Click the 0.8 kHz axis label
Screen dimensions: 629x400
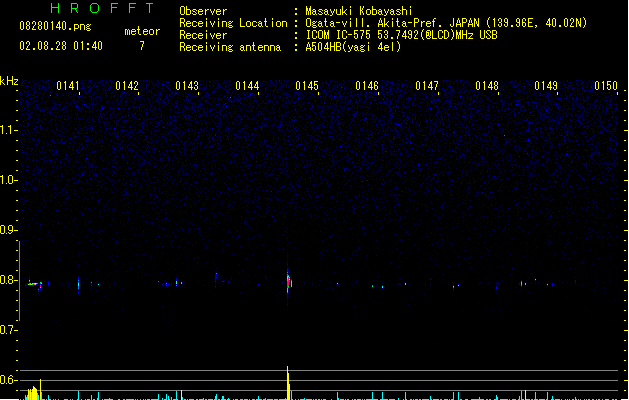pyautogui.click(x=7, y=280)
